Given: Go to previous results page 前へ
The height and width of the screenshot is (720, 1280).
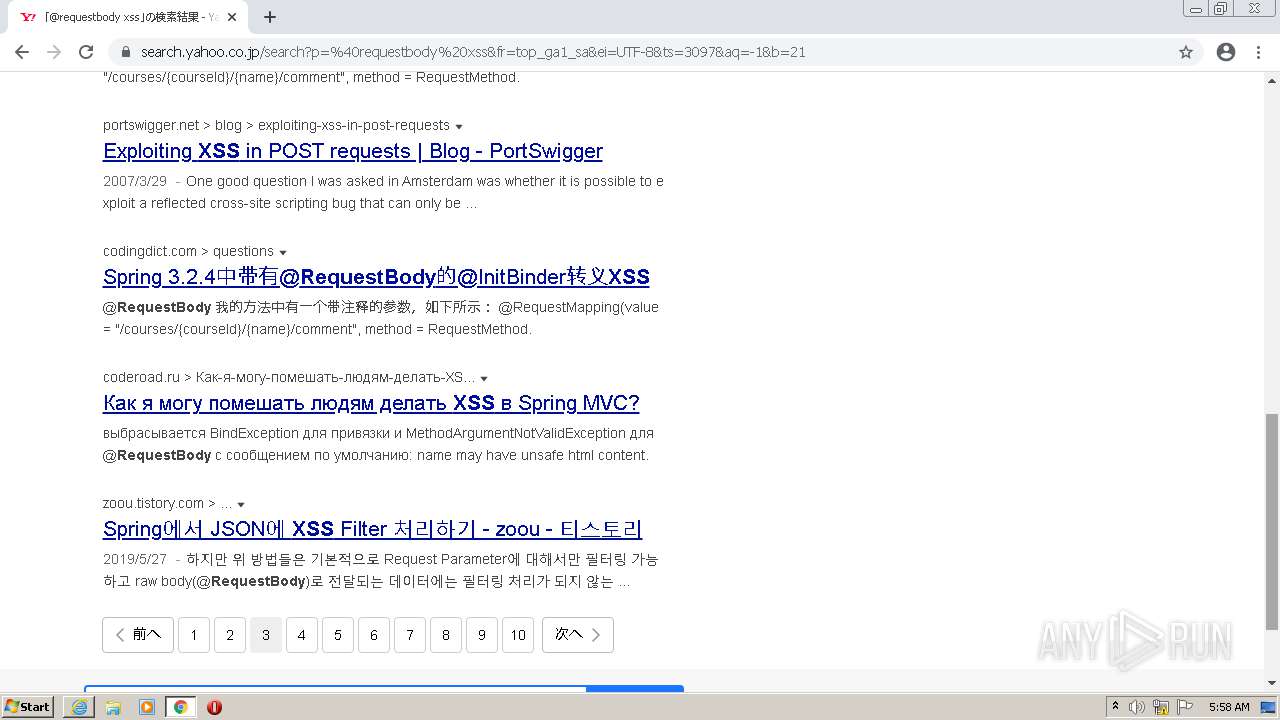Looking at the screenshot, I should tap(138, 635).
